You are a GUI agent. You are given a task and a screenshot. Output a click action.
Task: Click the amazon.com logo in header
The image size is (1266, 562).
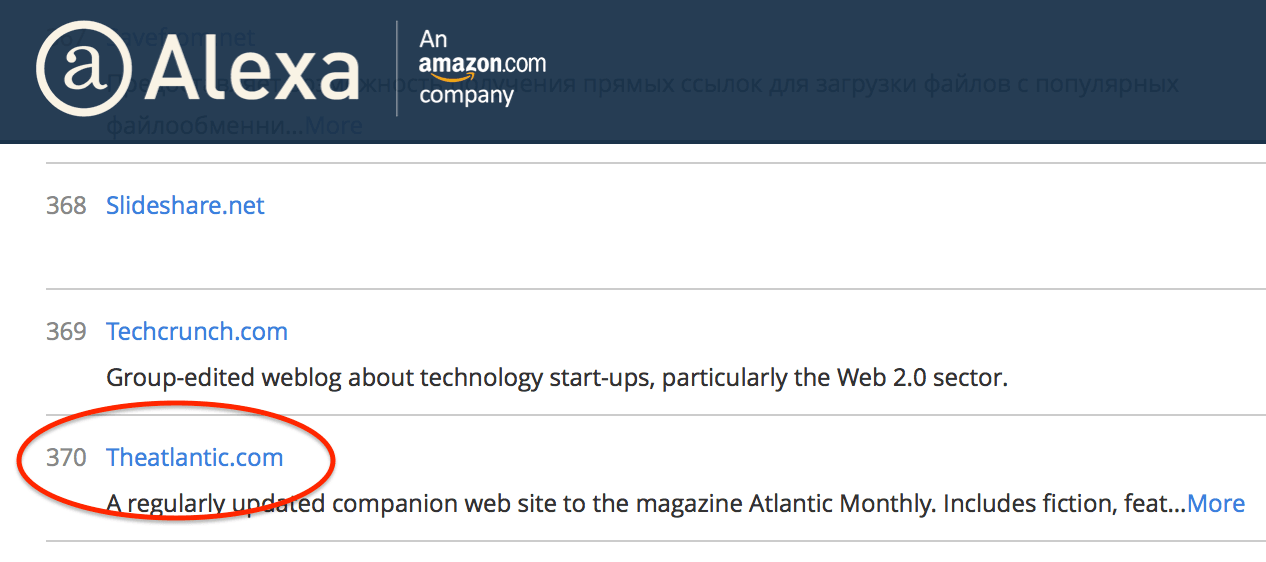pyautogui.click(x=483, y=64)
